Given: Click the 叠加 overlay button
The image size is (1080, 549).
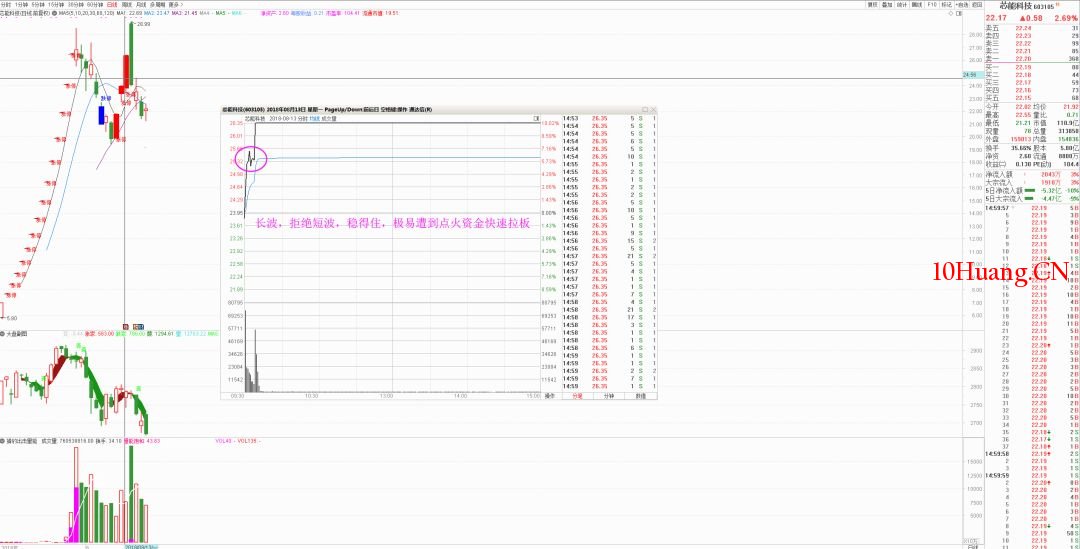Looking at the screenshot, I should [x=887, y=4].
